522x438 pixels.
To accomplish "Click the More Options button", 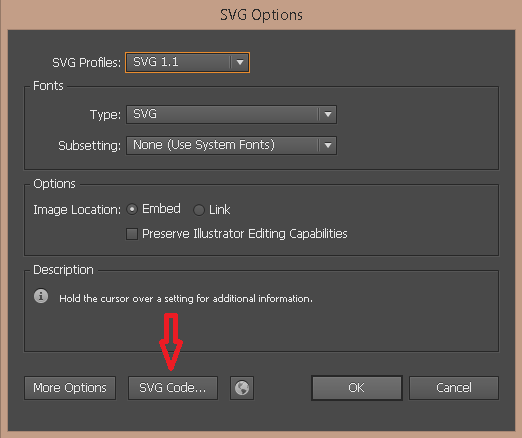I will [70, 388].
